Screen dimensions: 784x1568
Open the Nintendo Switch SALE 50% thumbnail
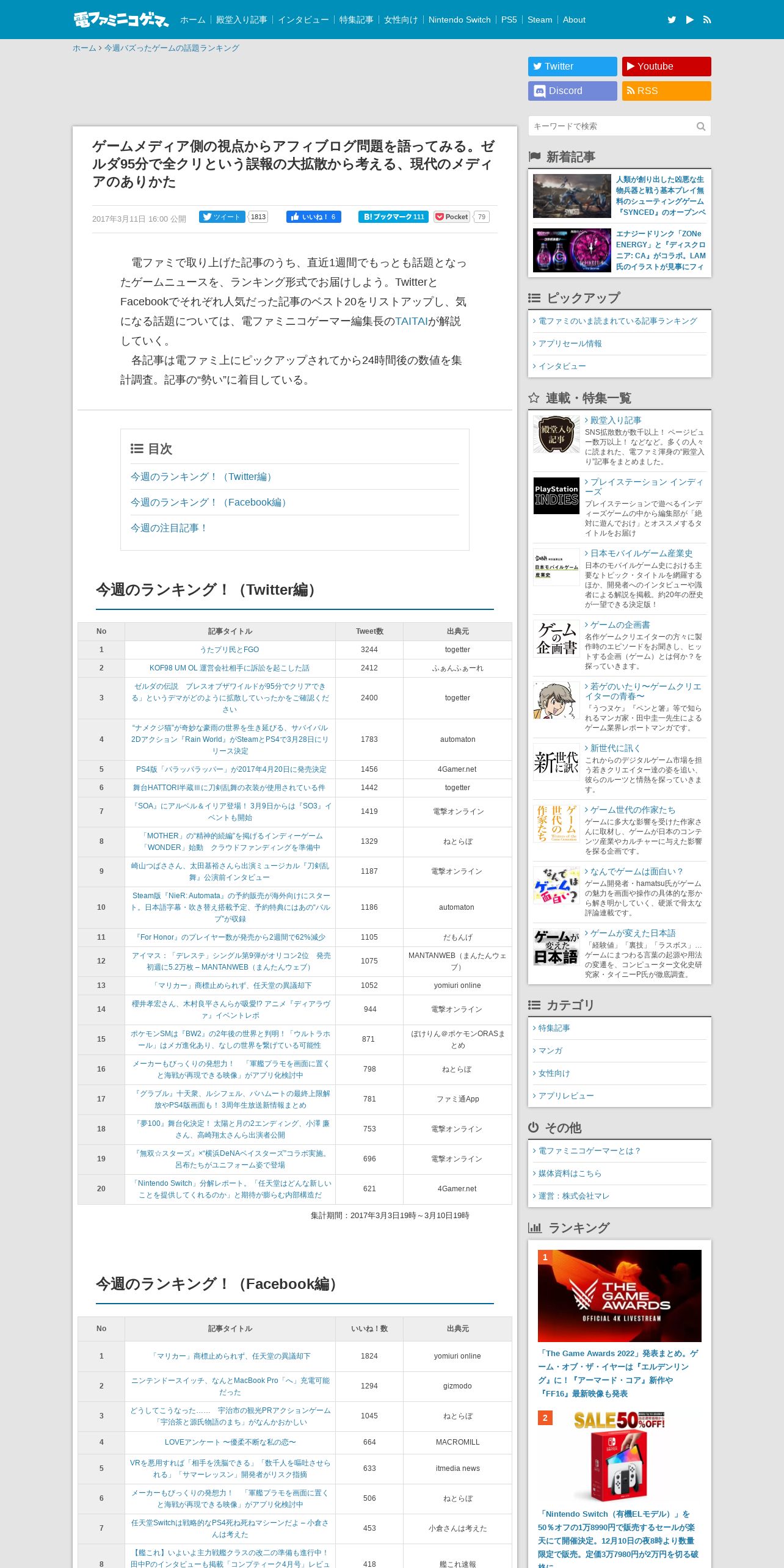[620, 1456]
